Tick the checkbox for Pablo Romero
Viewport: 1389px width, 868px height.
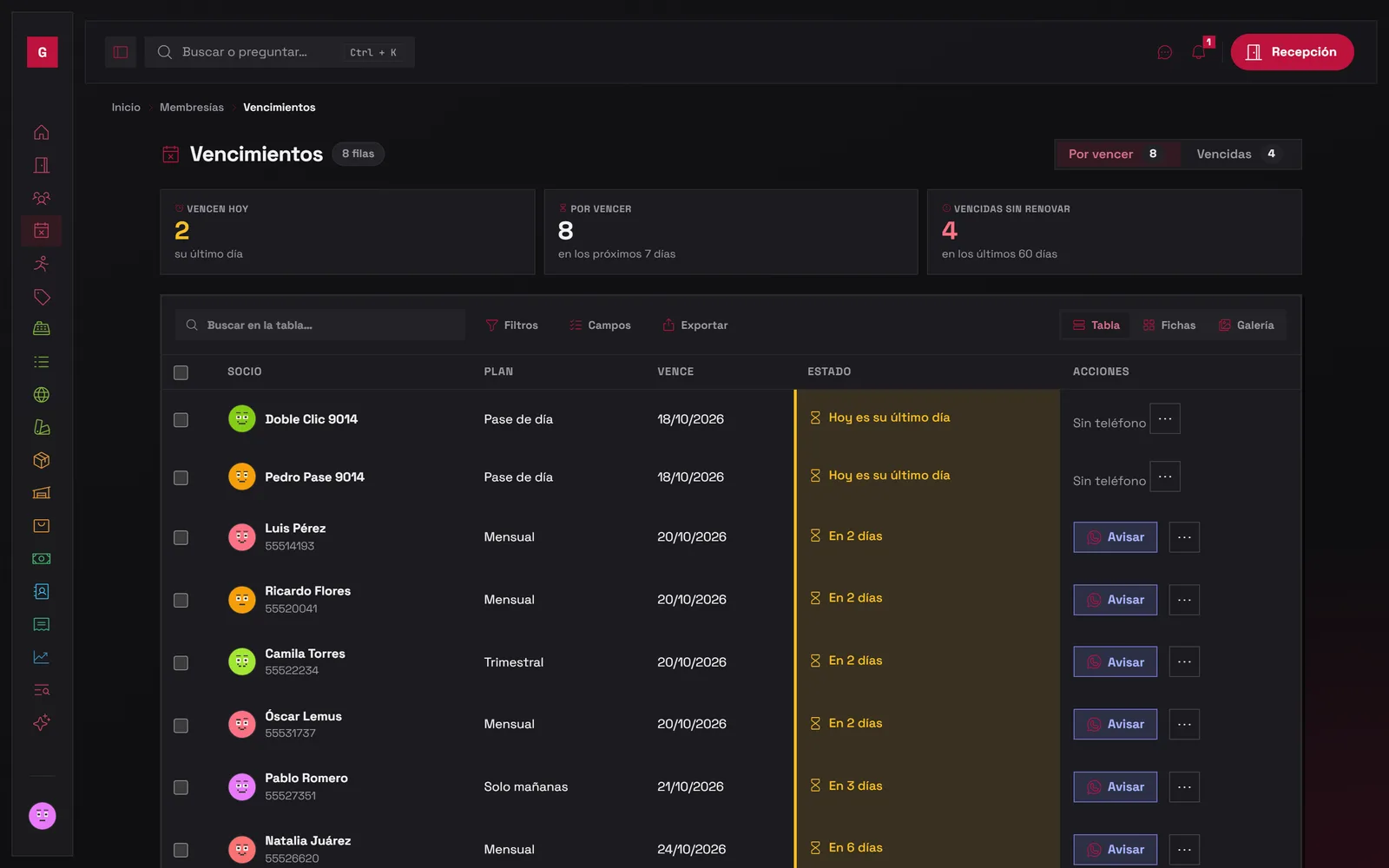[181, 787]
